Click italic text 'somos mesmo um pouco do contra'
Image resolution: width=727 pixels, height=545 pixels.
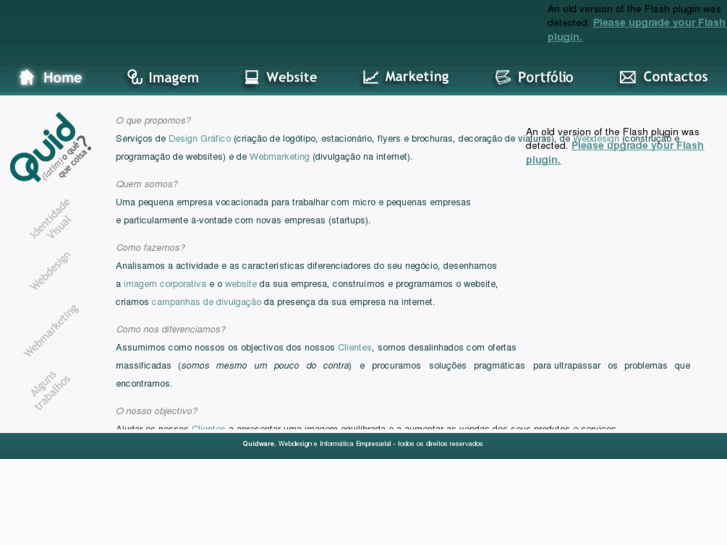tap(265, 365)
